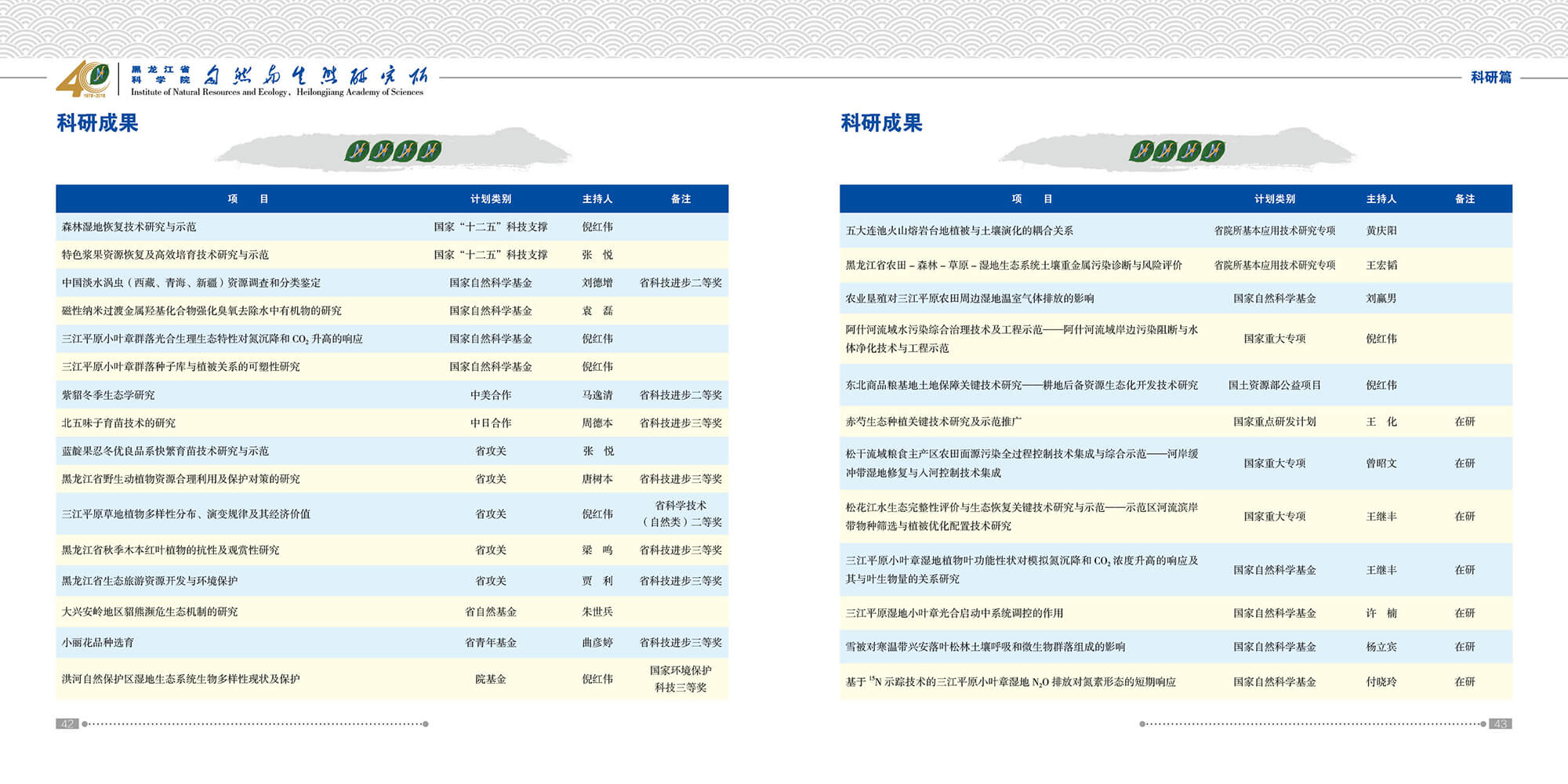Viewport: 1568px width, 784px height.
Task: Click the host name 曲彦婷
Action: 597,642
